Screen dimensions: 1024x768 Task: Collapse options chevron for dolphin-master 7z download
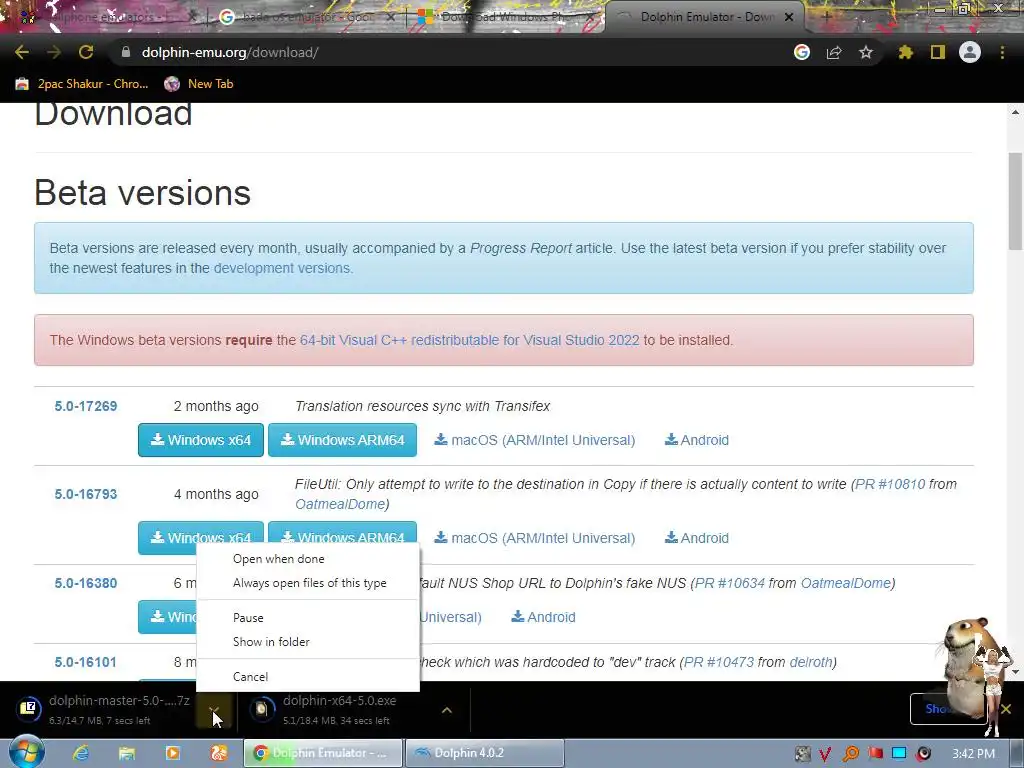point(214,710)
